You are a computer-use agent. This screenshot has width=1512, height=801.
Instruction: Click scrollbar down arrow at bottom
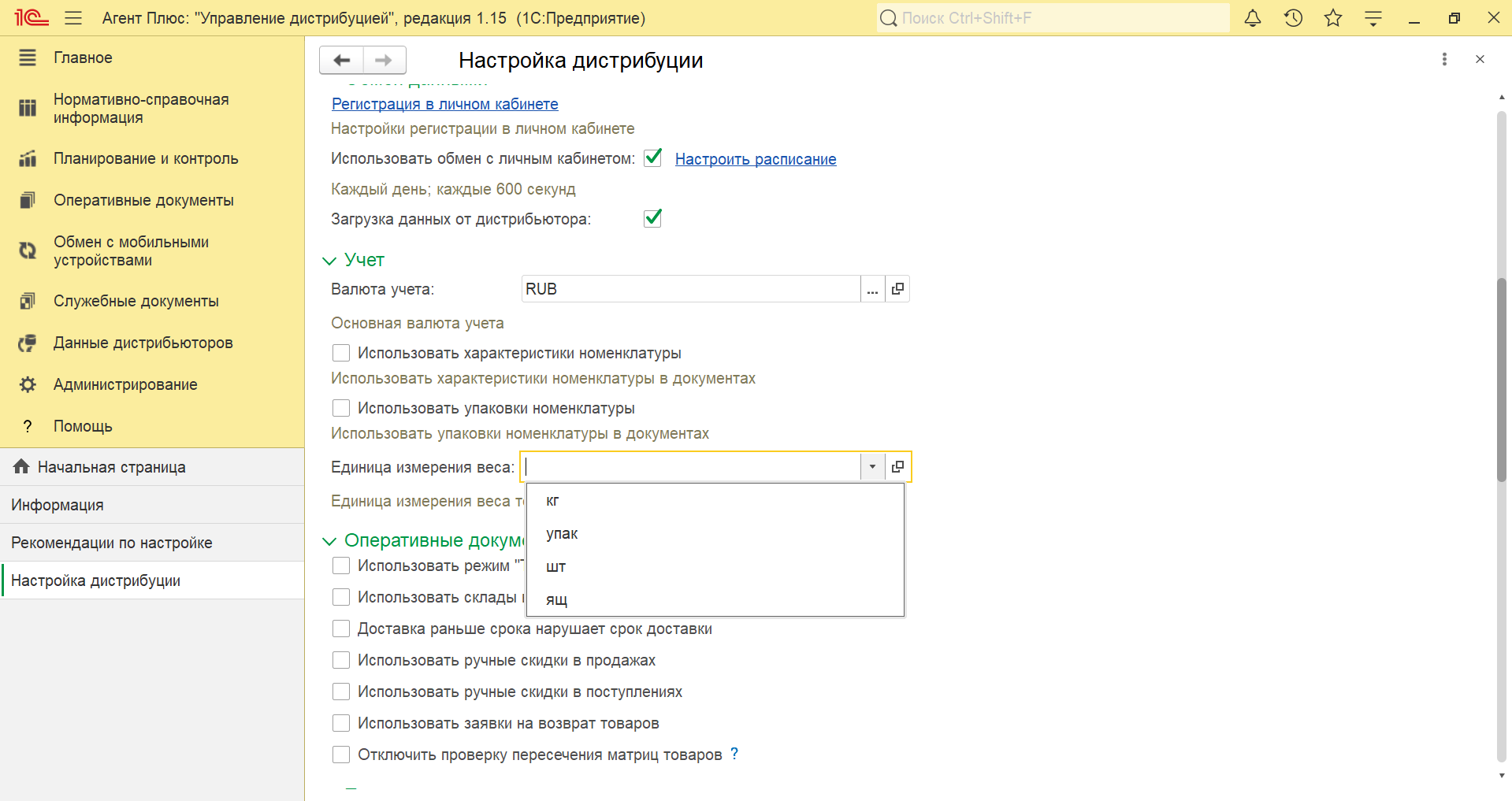point(1502,776)
